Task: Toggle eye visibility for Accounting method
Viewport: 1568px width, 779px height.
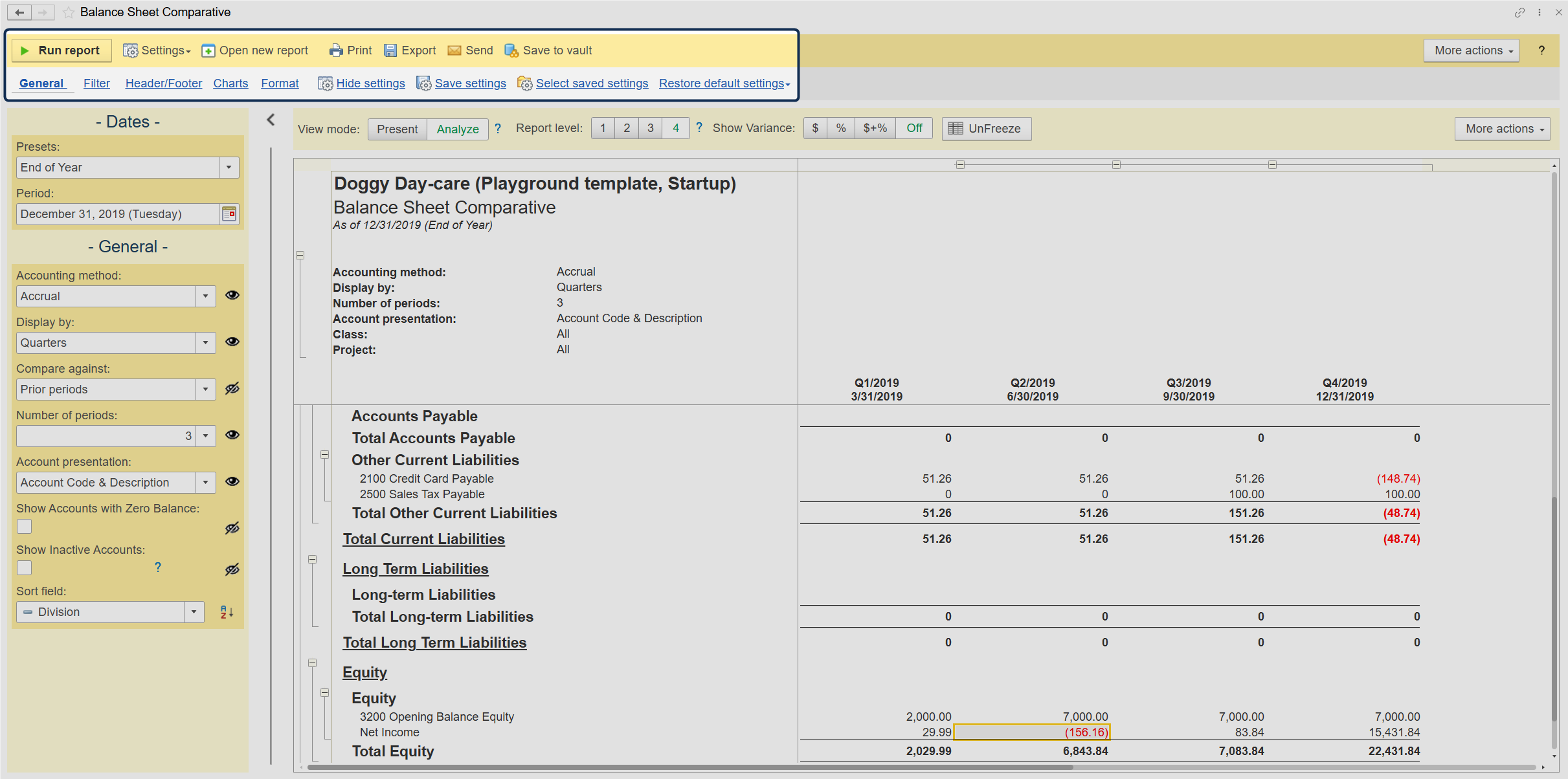Action: 232,296
